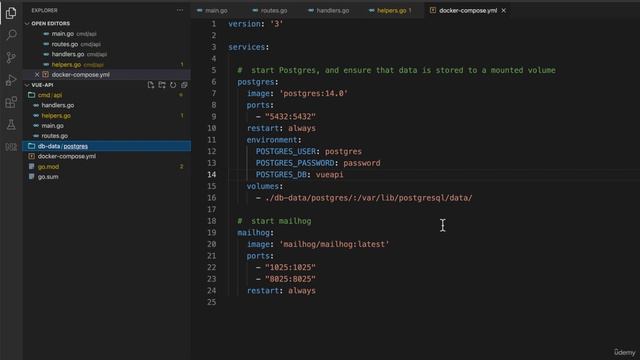Click the 'postgres:14.0' image value
Viewport: 640px width, 360px height.
tap(313, 93)
